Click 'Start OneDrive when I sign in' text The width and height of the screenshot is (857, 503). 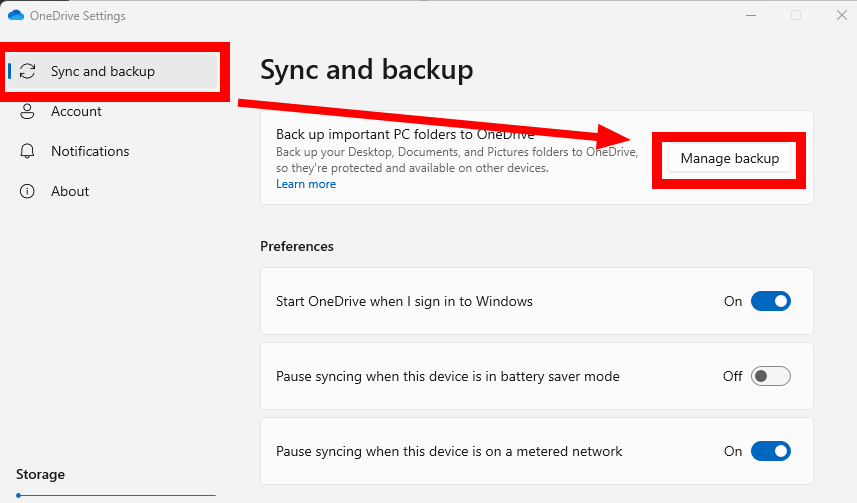(x=404, y=301)
